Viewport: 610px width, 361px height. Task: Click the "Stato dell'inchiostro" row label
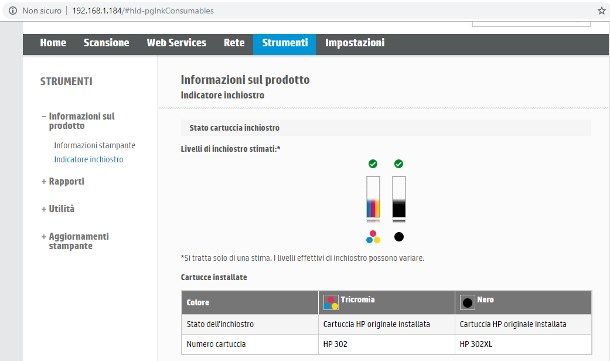(220, 324)
